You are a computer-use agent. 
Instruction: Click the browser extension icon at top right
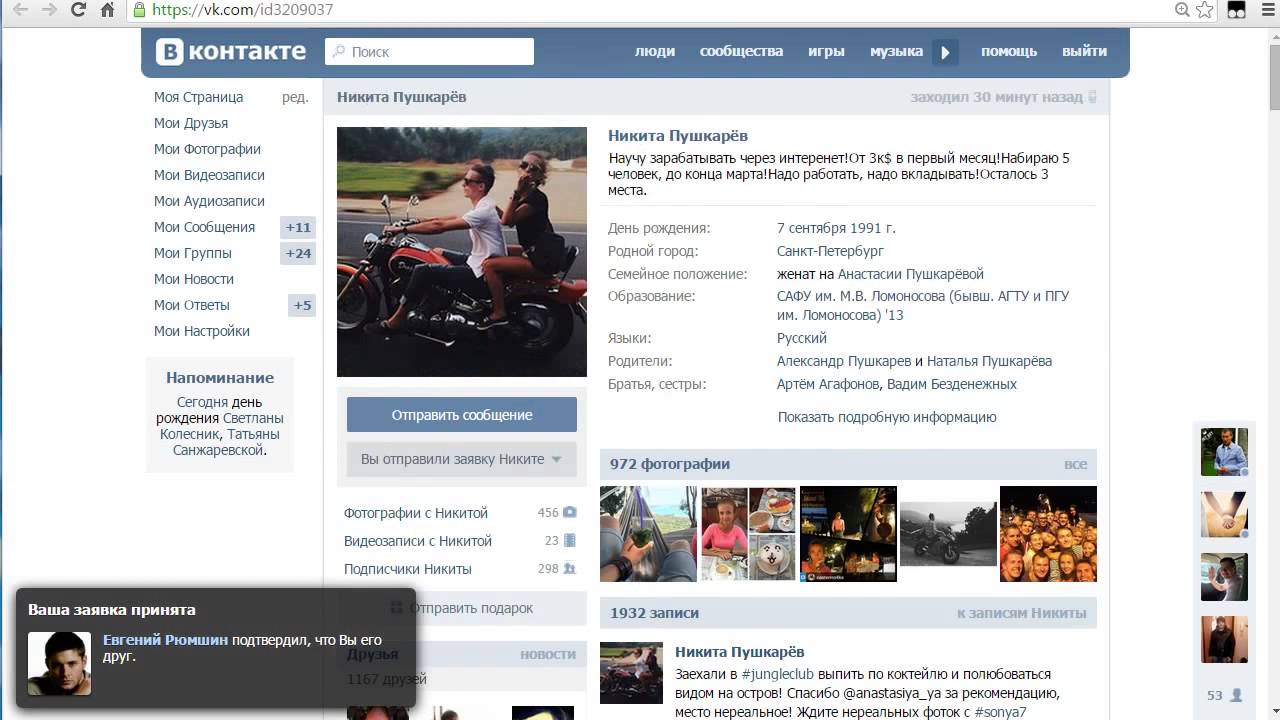coord(1237,10)
